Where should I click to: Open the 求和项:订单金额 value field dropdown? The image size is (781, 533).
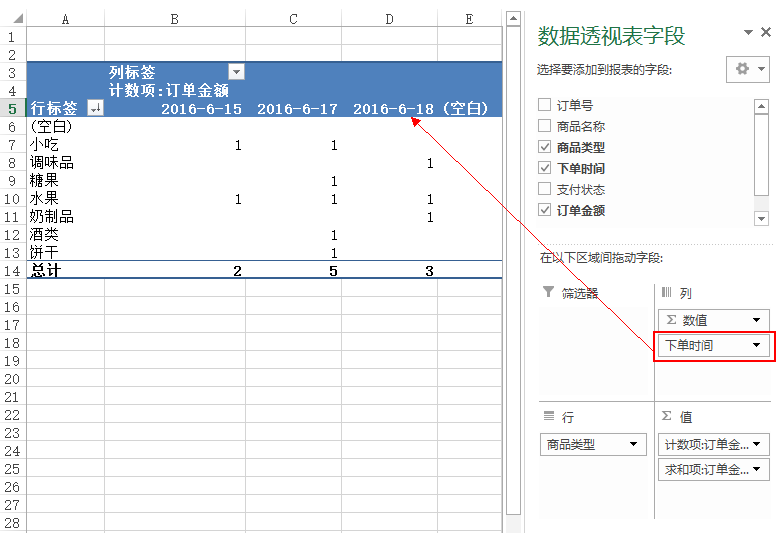coord(757,469)
